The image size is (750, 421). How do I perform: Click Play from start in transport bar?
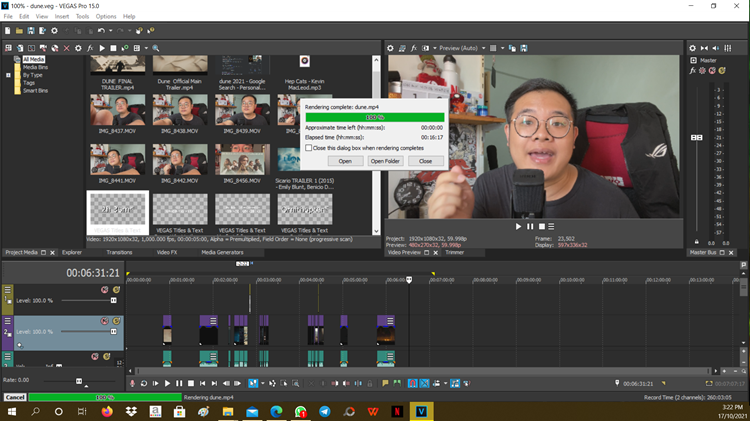155,383
